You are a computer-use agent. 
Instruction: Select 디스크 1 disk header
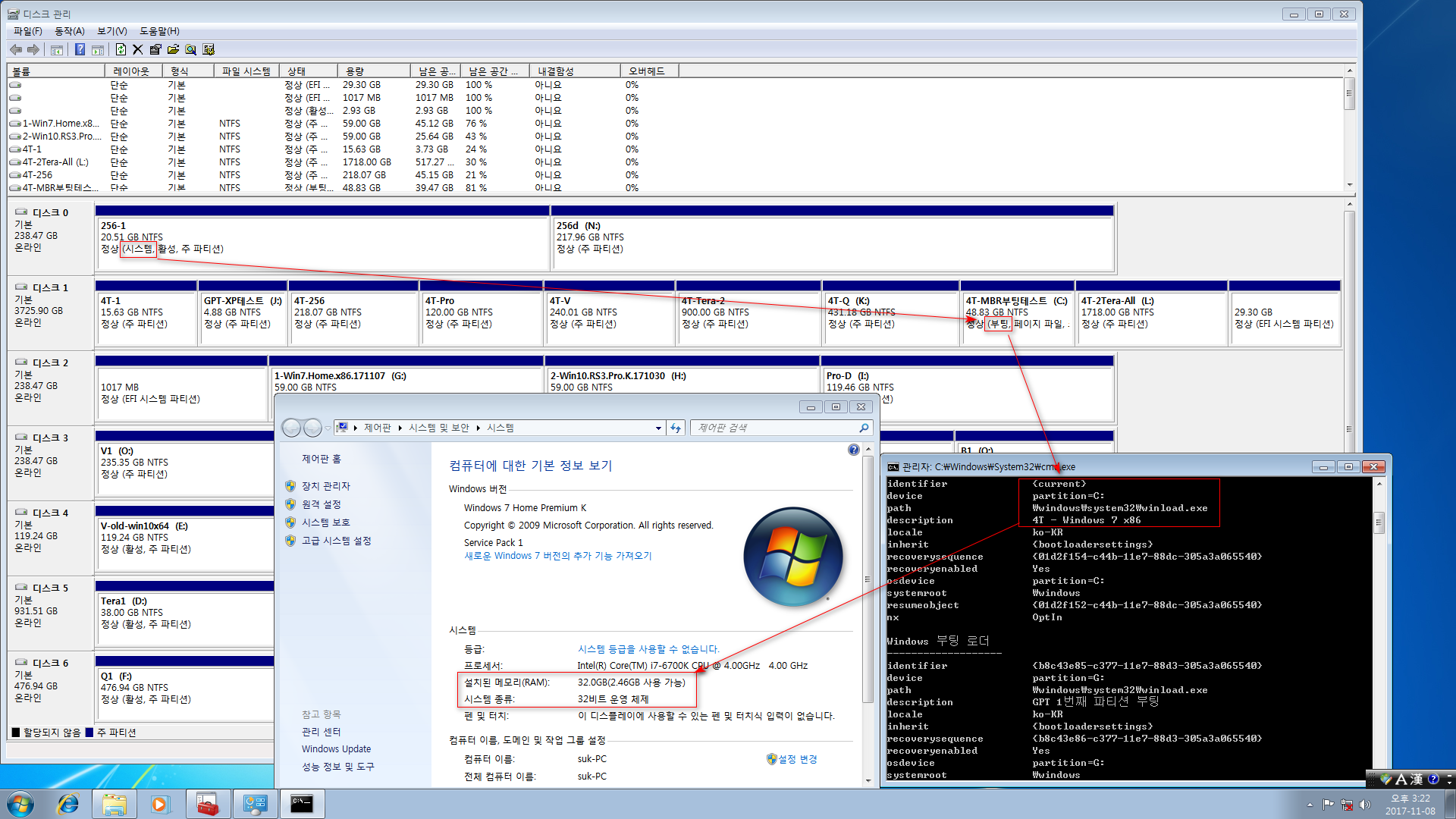point(50,313)
